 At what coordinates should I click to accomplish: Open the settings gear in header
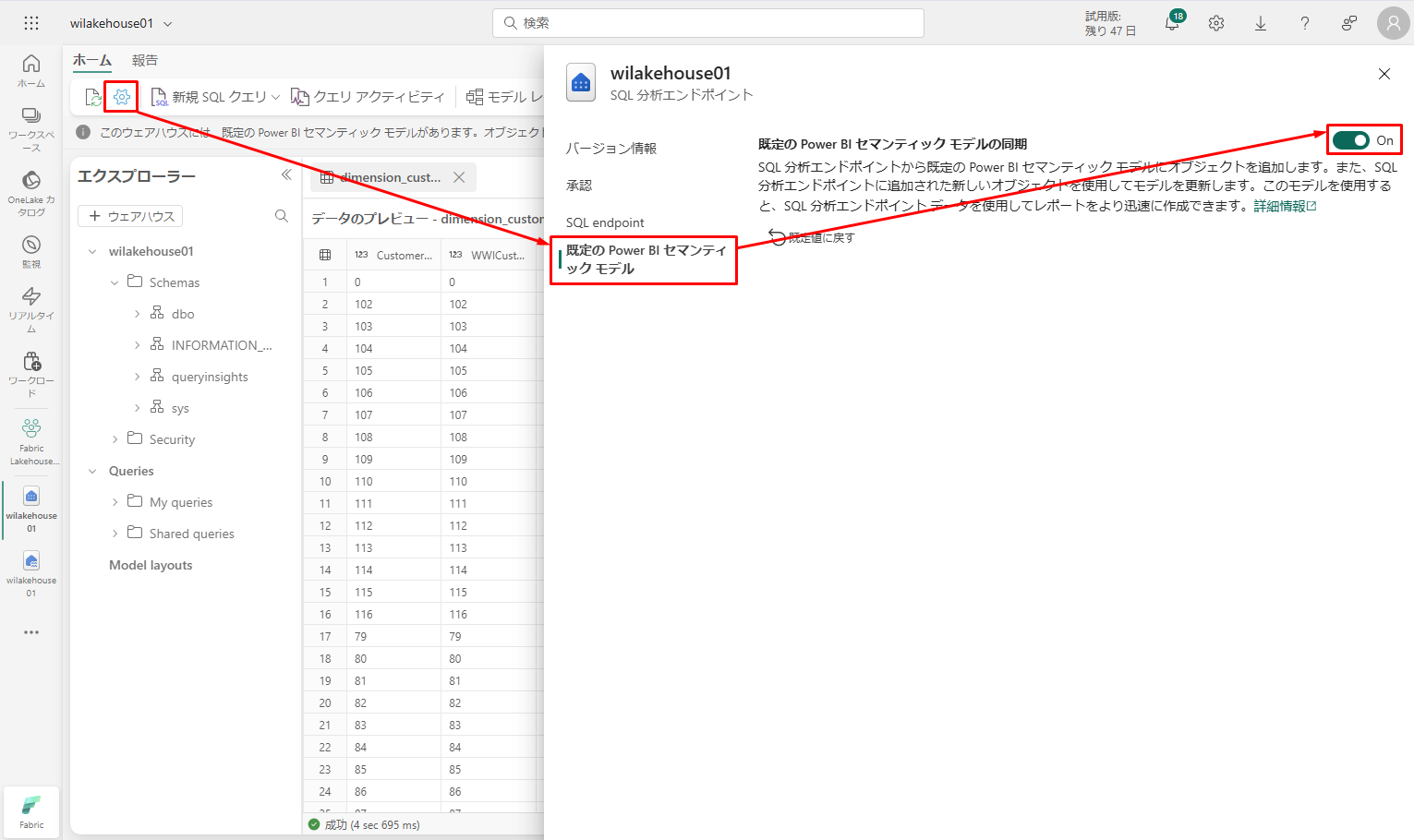click(1216, 23)
